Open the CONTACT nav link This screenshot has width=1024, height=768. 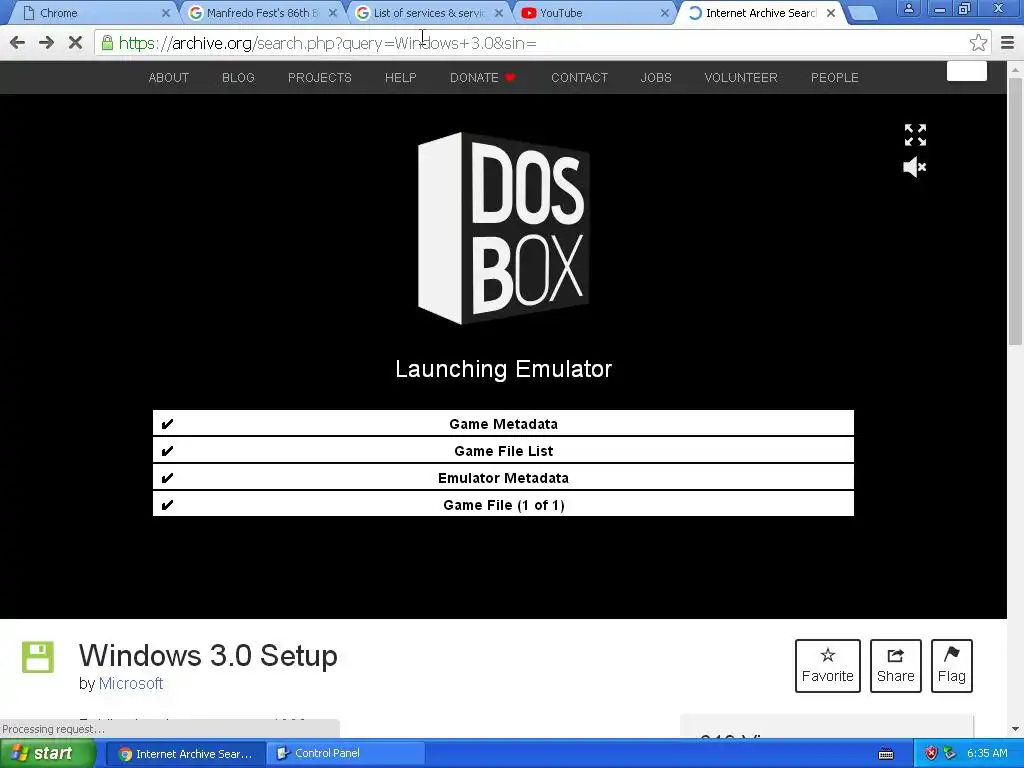pyautogui.click(x=579, y=78)
